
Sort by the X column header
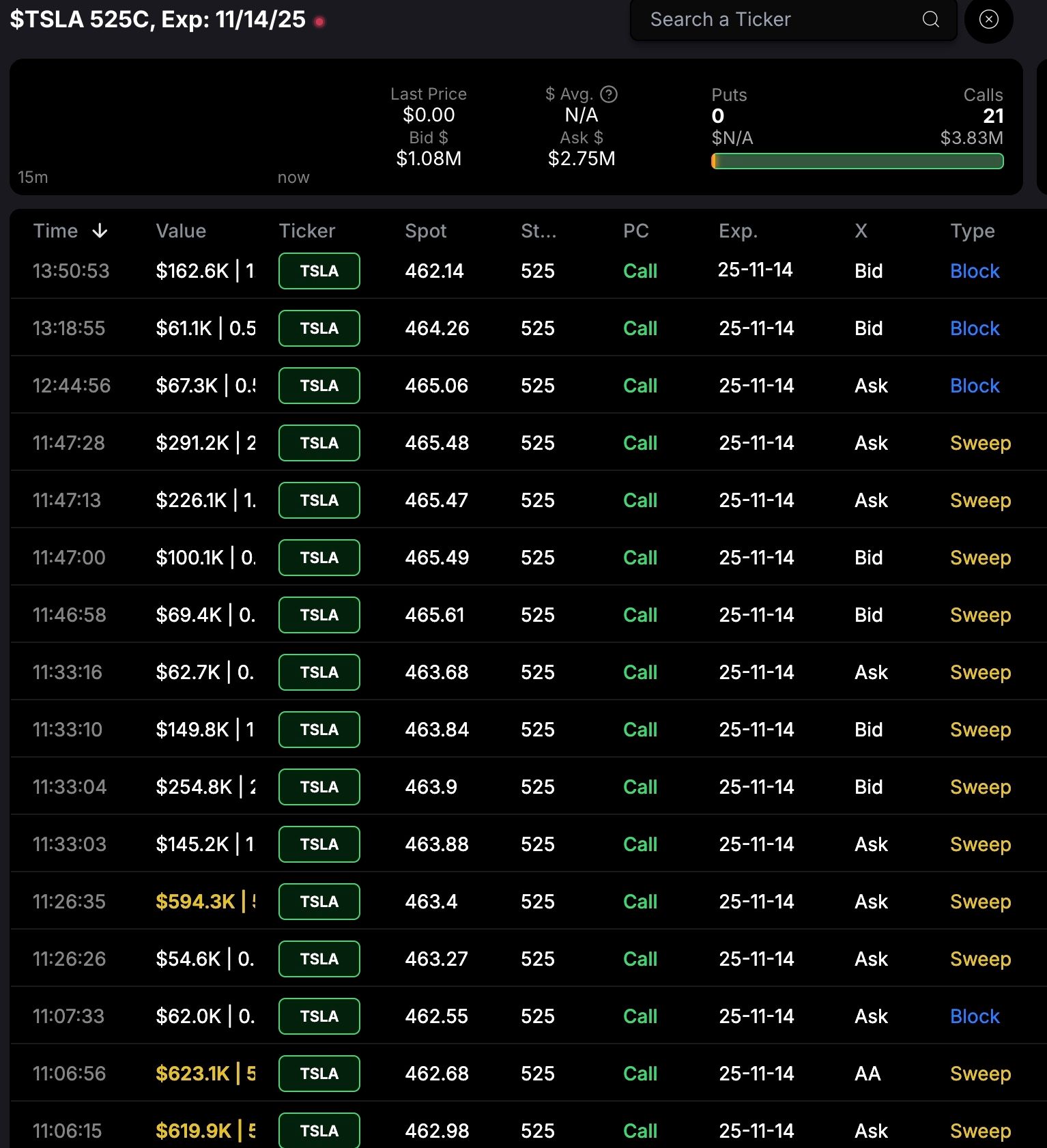(x=861, y=231)
